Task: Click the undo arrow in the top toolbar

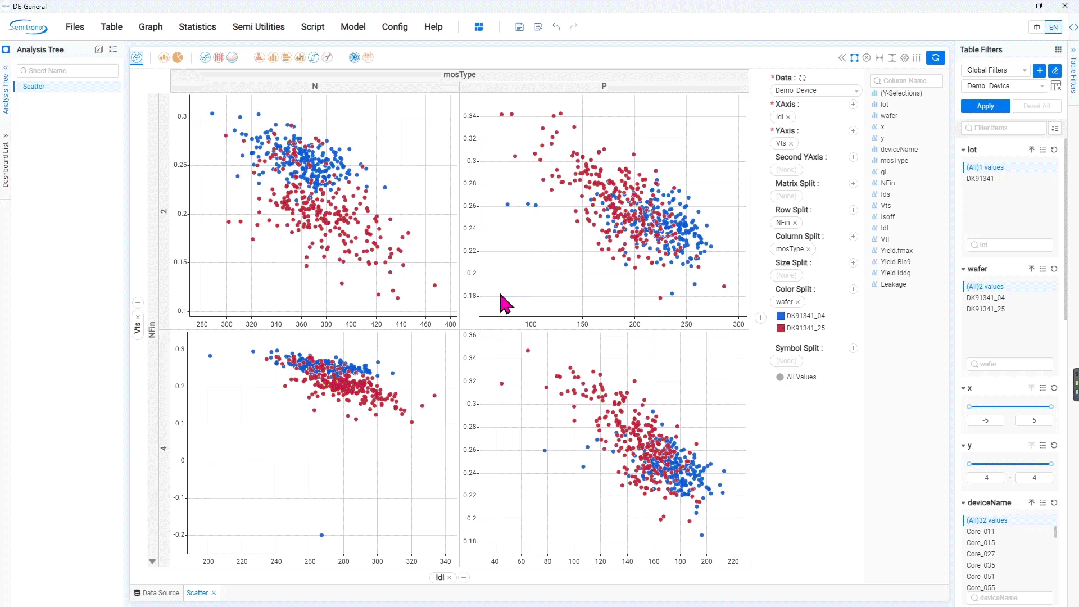Action: click(556, 27)
